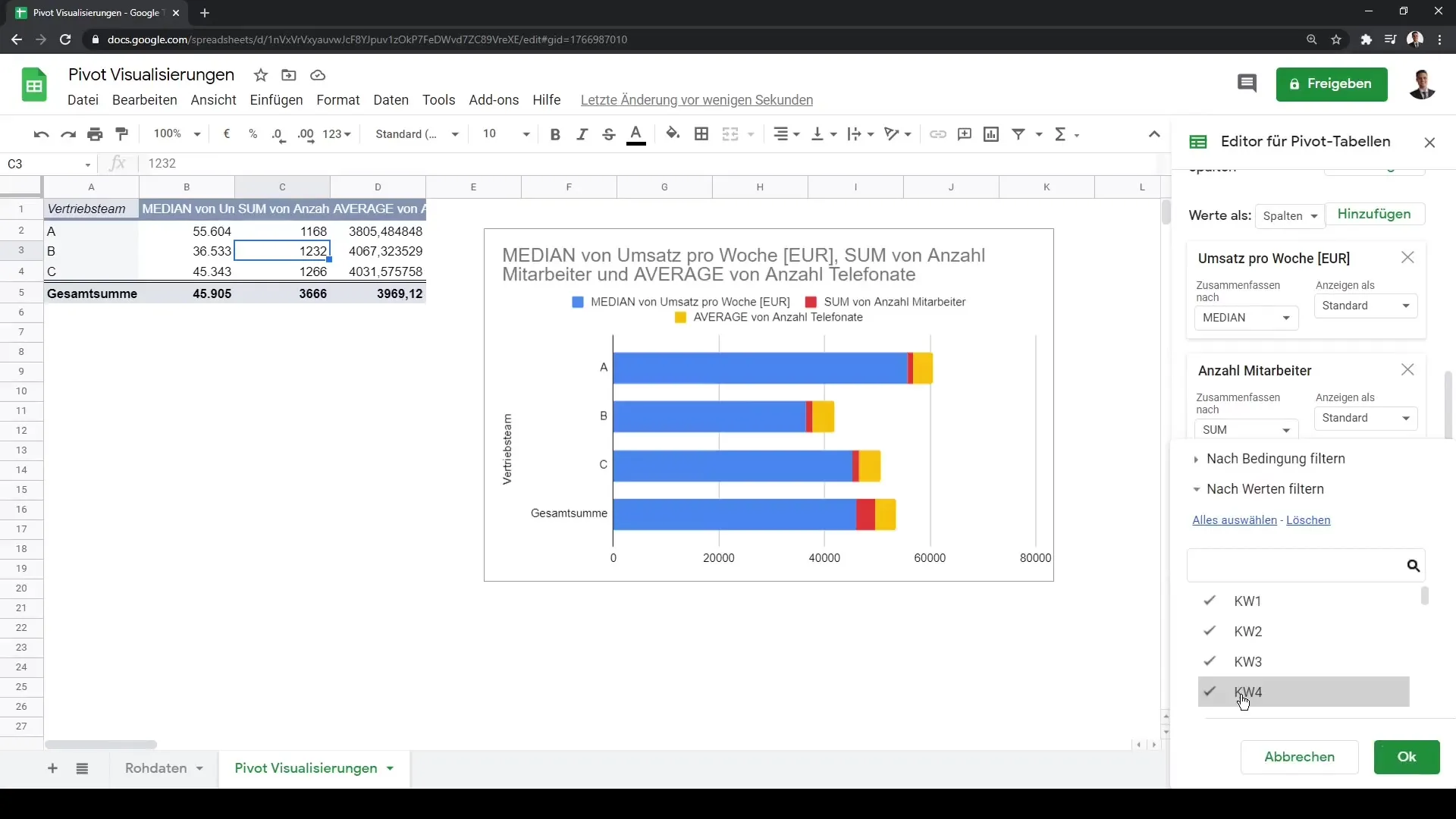Toggle the KW1 checkmark
The image size is (1456, 819).
pyautogui.click(x=1210, y=601)
